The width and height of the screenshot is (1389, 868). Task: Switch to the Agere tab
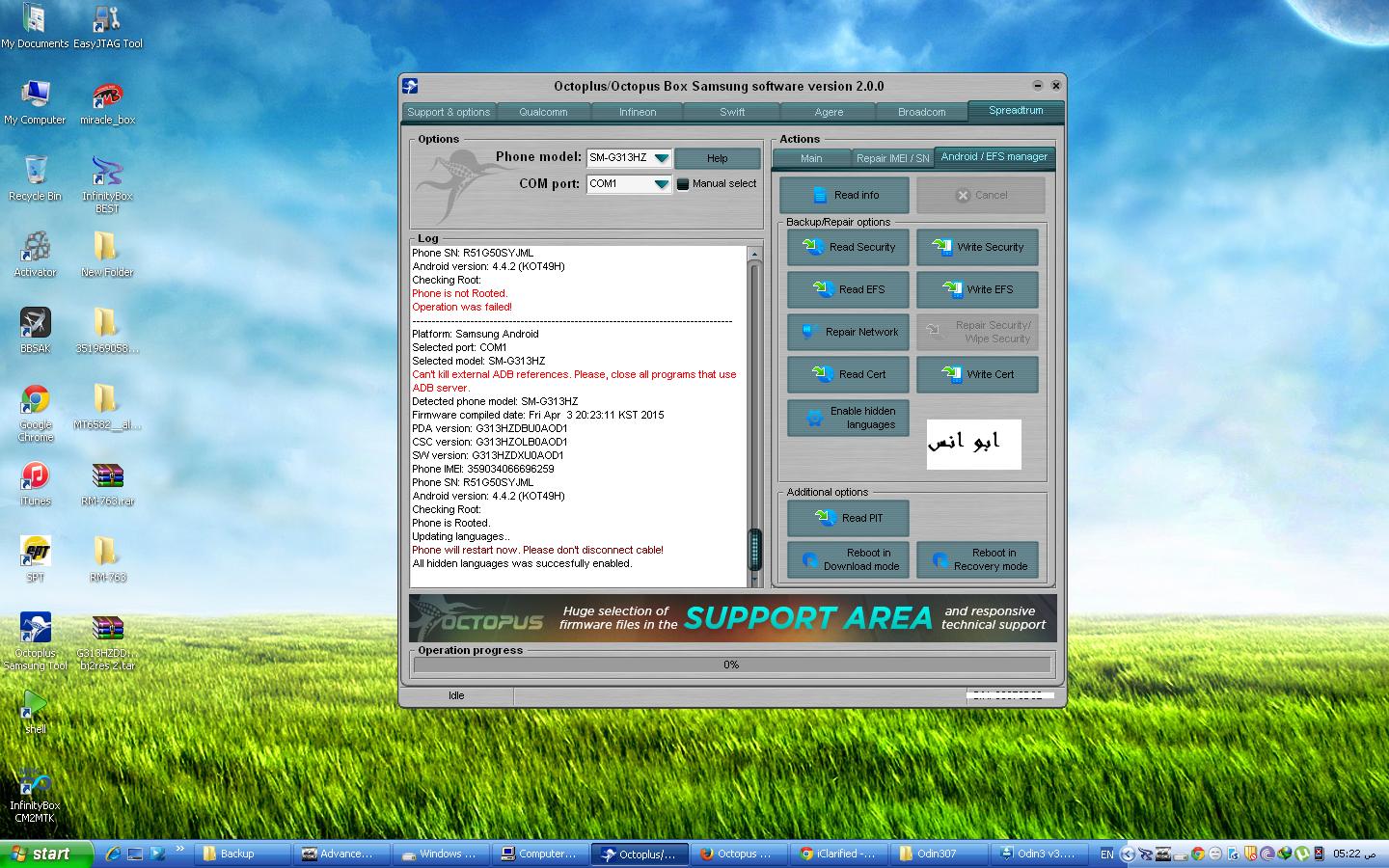point(828,112)
